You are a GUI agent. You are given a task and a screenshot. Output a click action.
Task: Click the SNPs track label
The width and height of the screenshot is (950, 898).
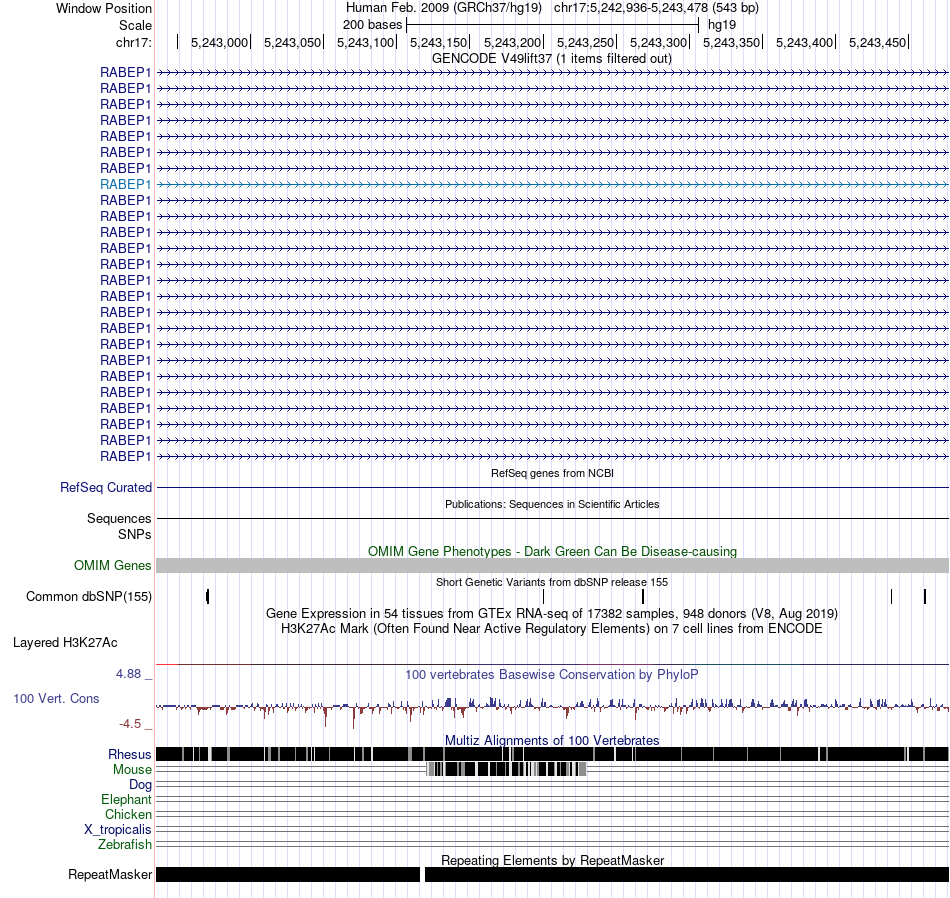(135, 534)
